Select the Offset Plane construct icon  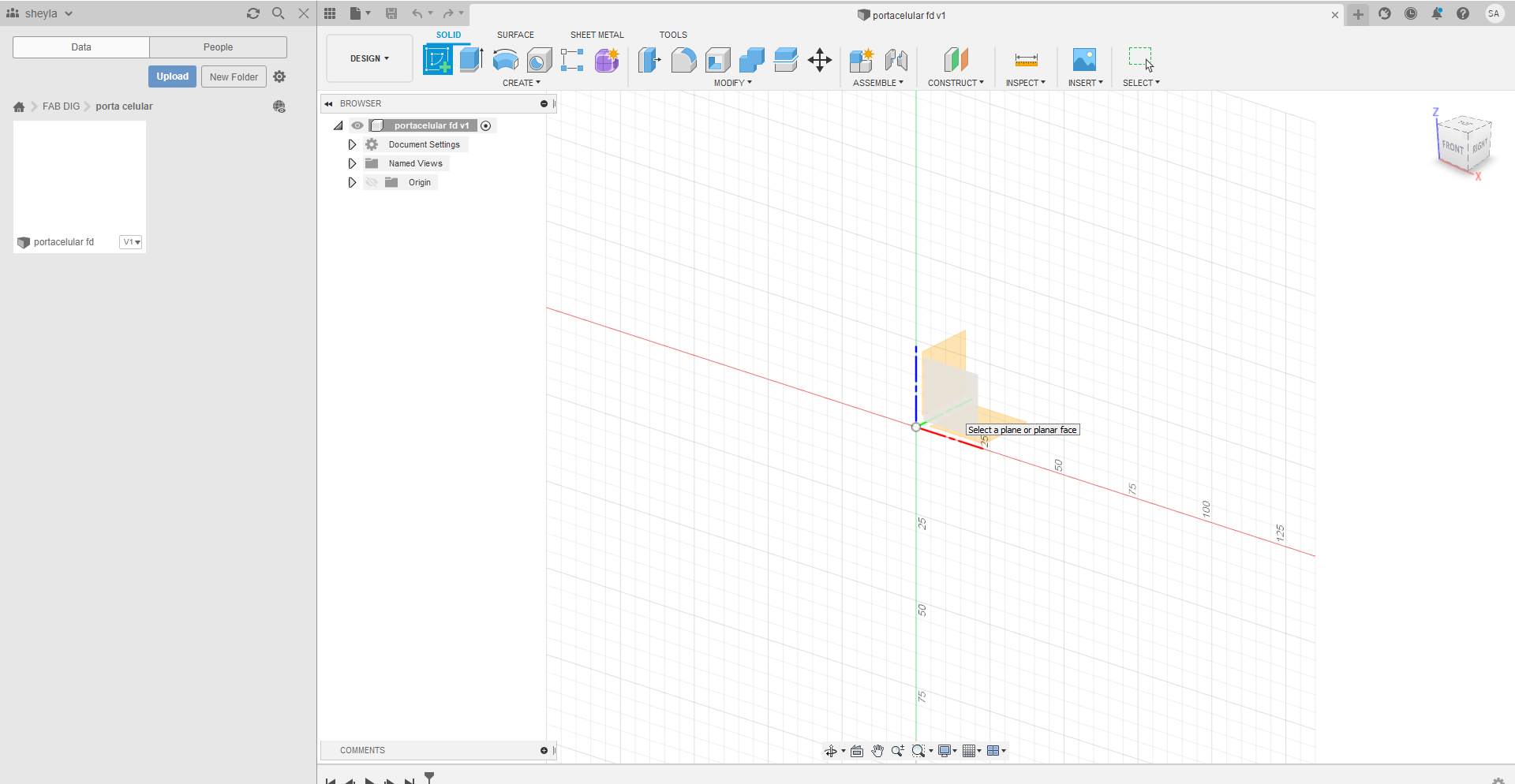[x=956, y=60]
